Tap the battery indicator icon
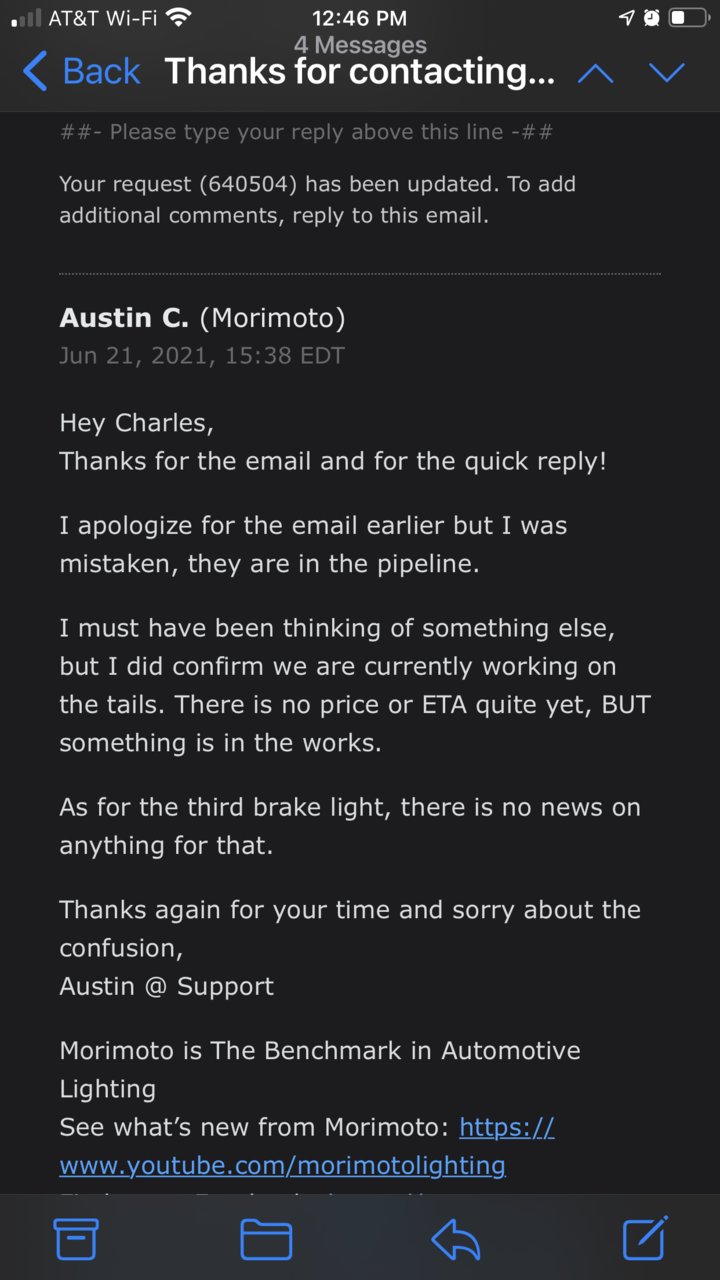This screenshot has height=1280, width=720. coord(689,18)
